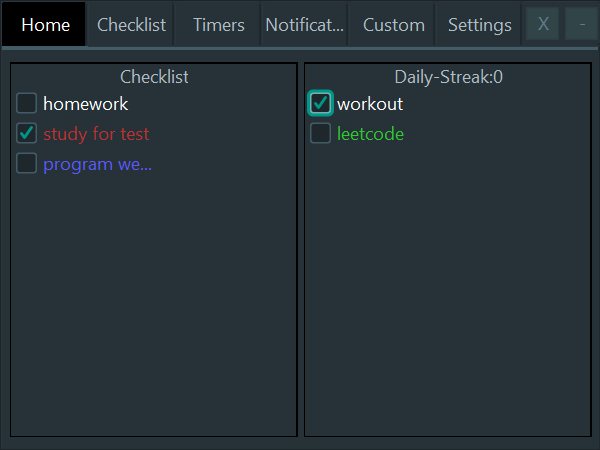Uncheck the workout daily task checkbox

pyautogui.click(x=320, y=103)
